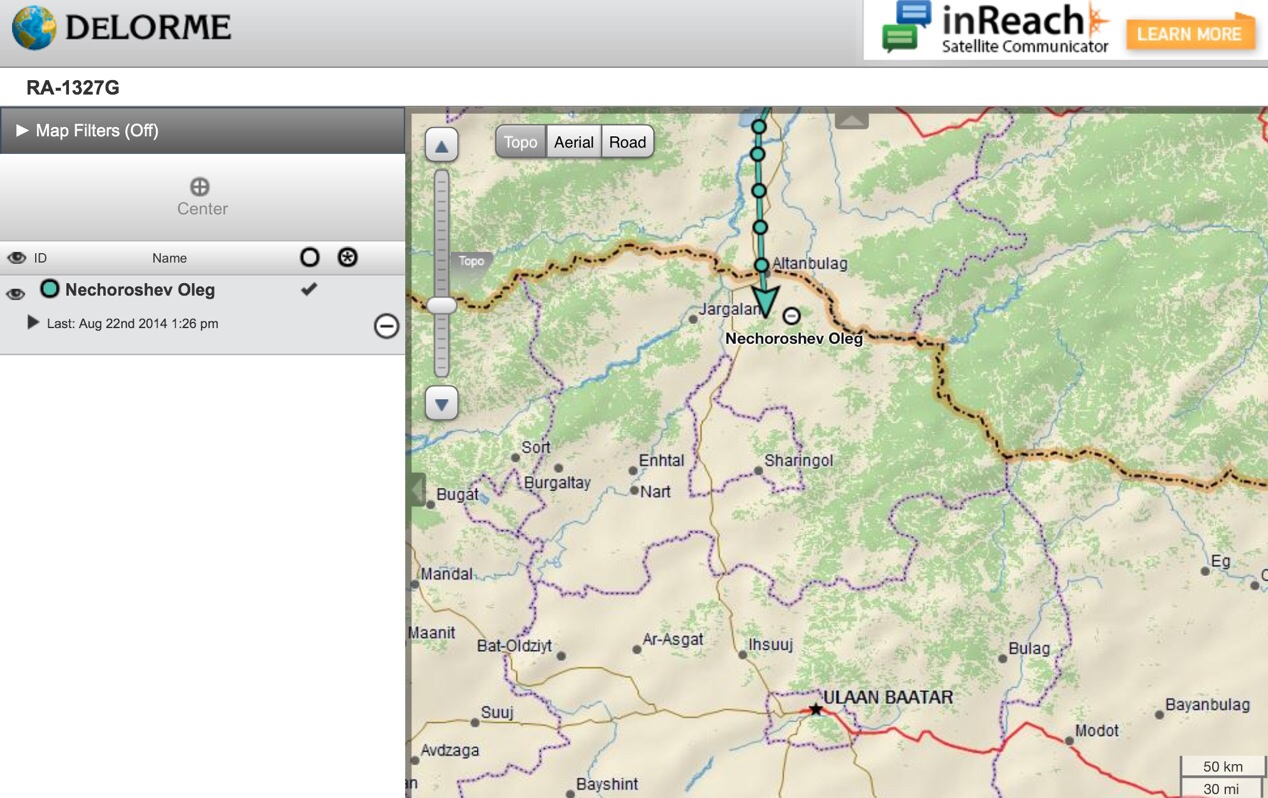Click the minus circle icon beside Last update
This screenshot has height=798, width=1268.
point(386,326)
